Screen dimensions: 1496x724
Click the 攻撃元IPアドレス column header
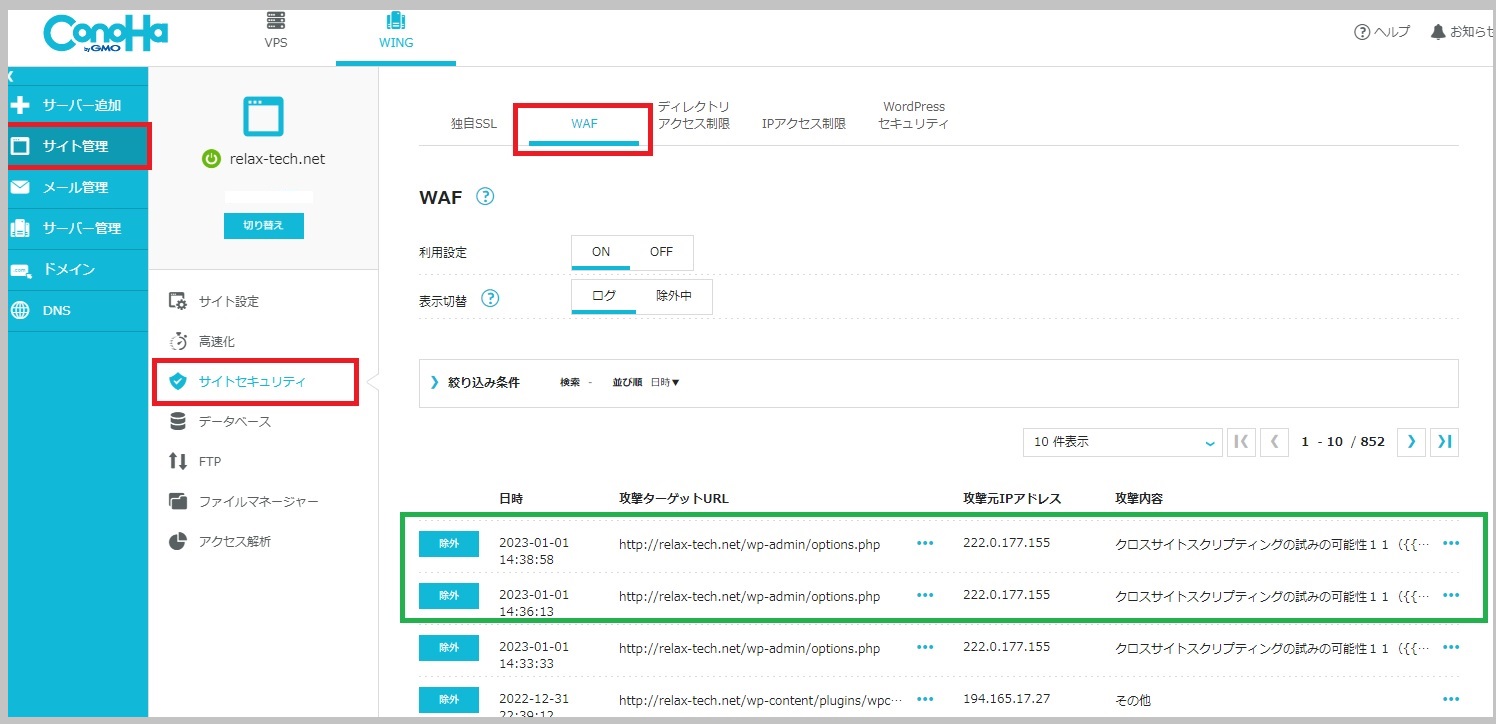[x=1012, y=498]
